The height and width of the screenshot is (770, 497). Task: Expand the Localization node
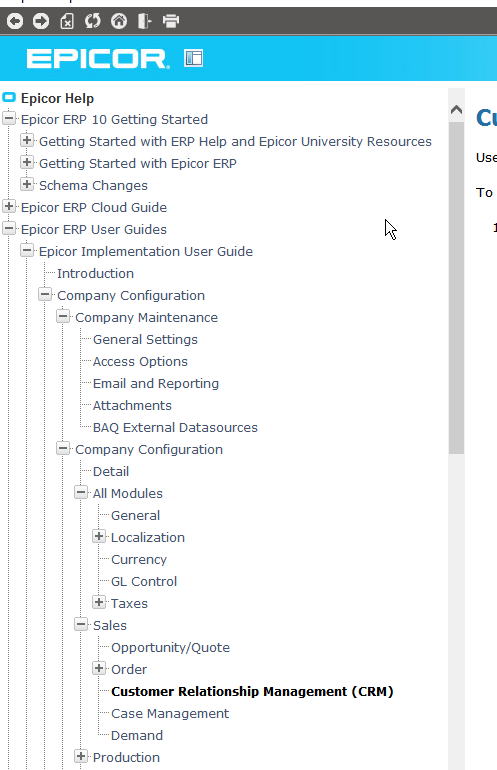pyautogui.click(x=99, y=536)
